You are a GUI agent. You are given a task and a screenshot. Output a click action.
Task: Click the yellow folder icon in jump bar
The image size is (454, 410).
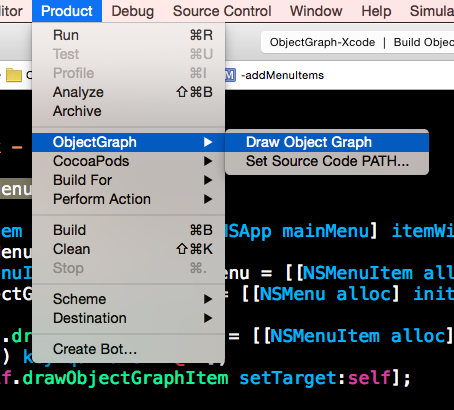[x=14, y=75]
